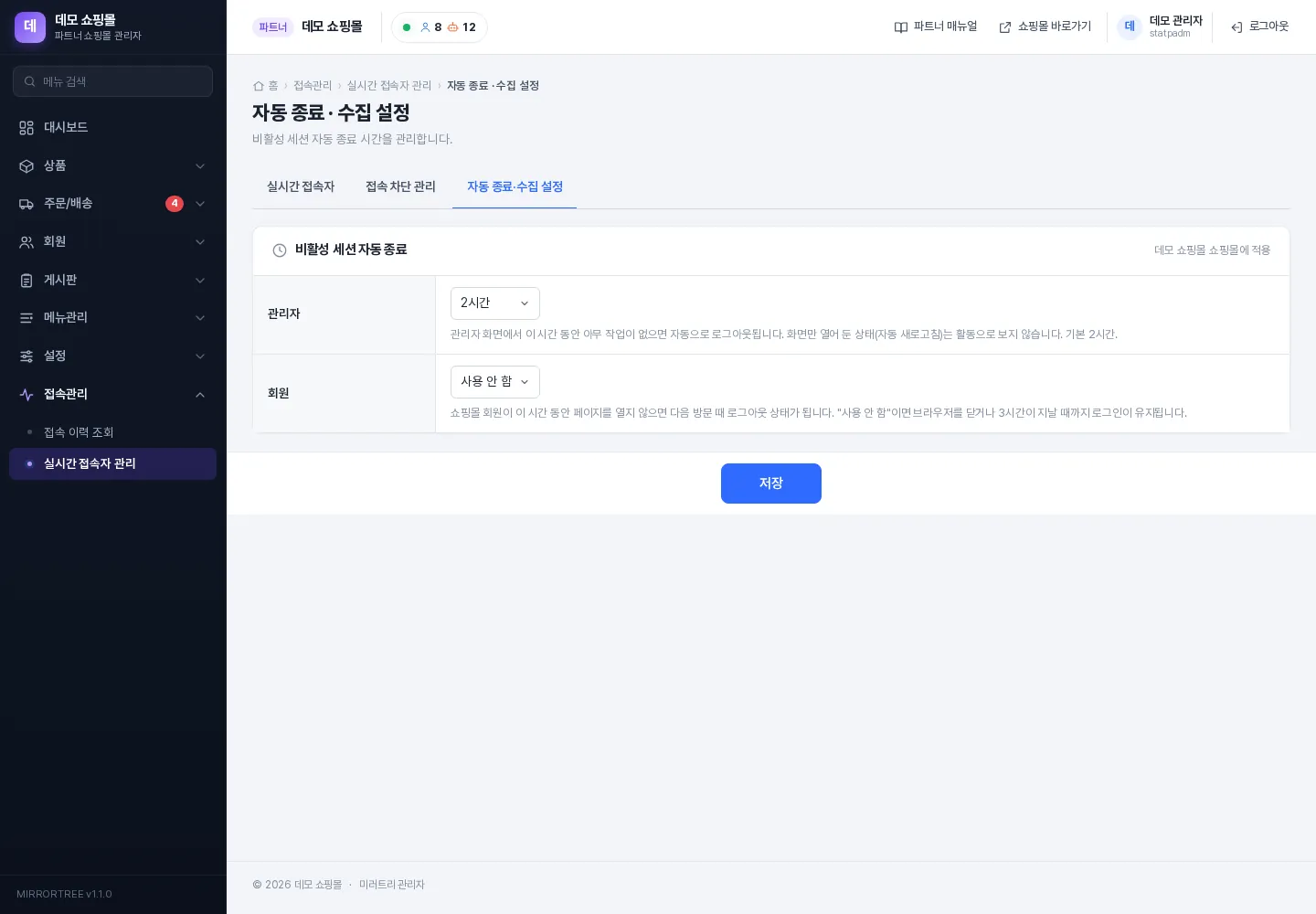Click the 데모 쇼핑몰 쇼핑몰에 적용 text

[x=1212, y=250]
